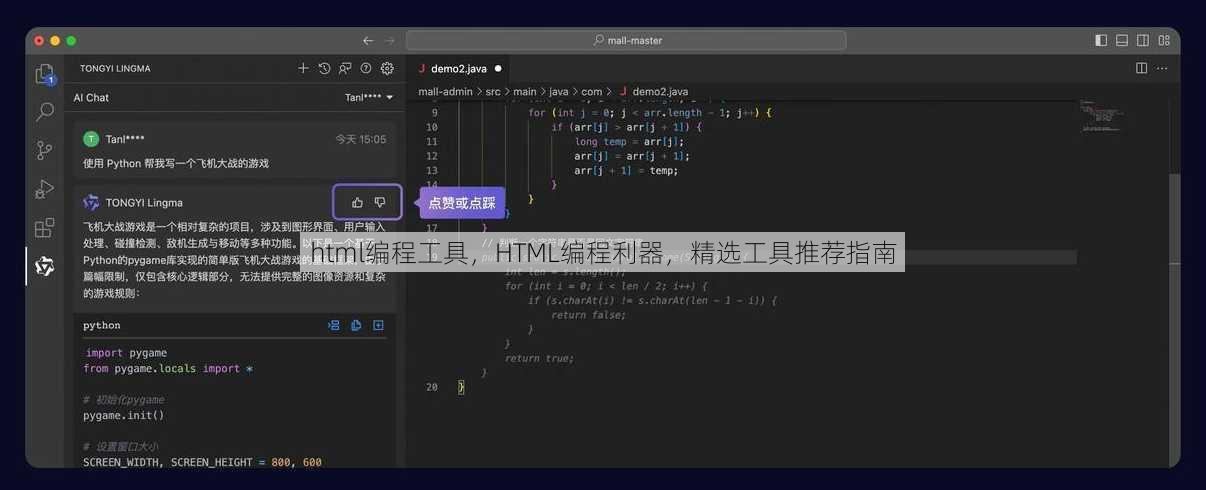Click the 今天 15:05 timestamp
Image resolution: width=1206 pixels, height=490 pixels.
(360, 139)
